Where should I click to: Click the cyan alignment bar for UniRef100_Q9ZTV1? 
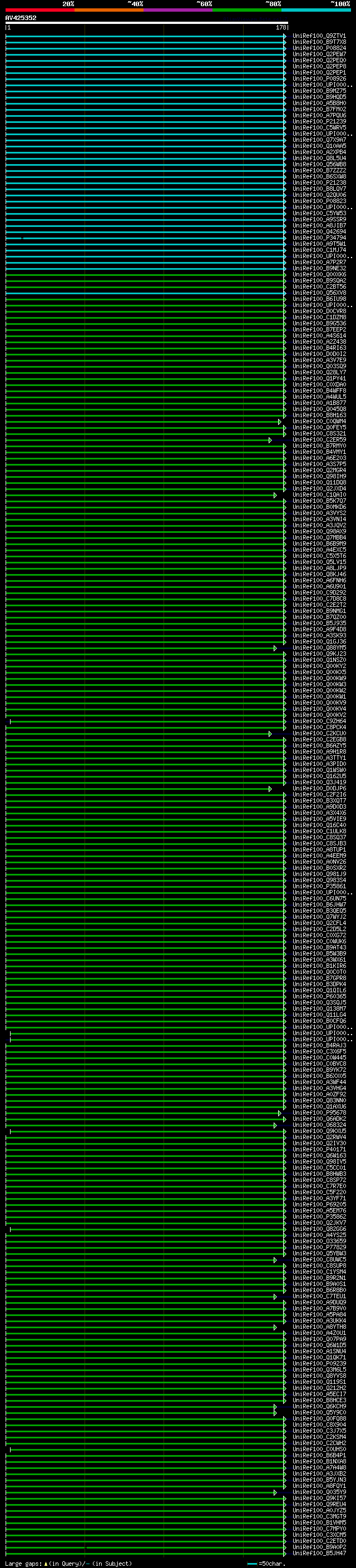[x=145, y=36]
